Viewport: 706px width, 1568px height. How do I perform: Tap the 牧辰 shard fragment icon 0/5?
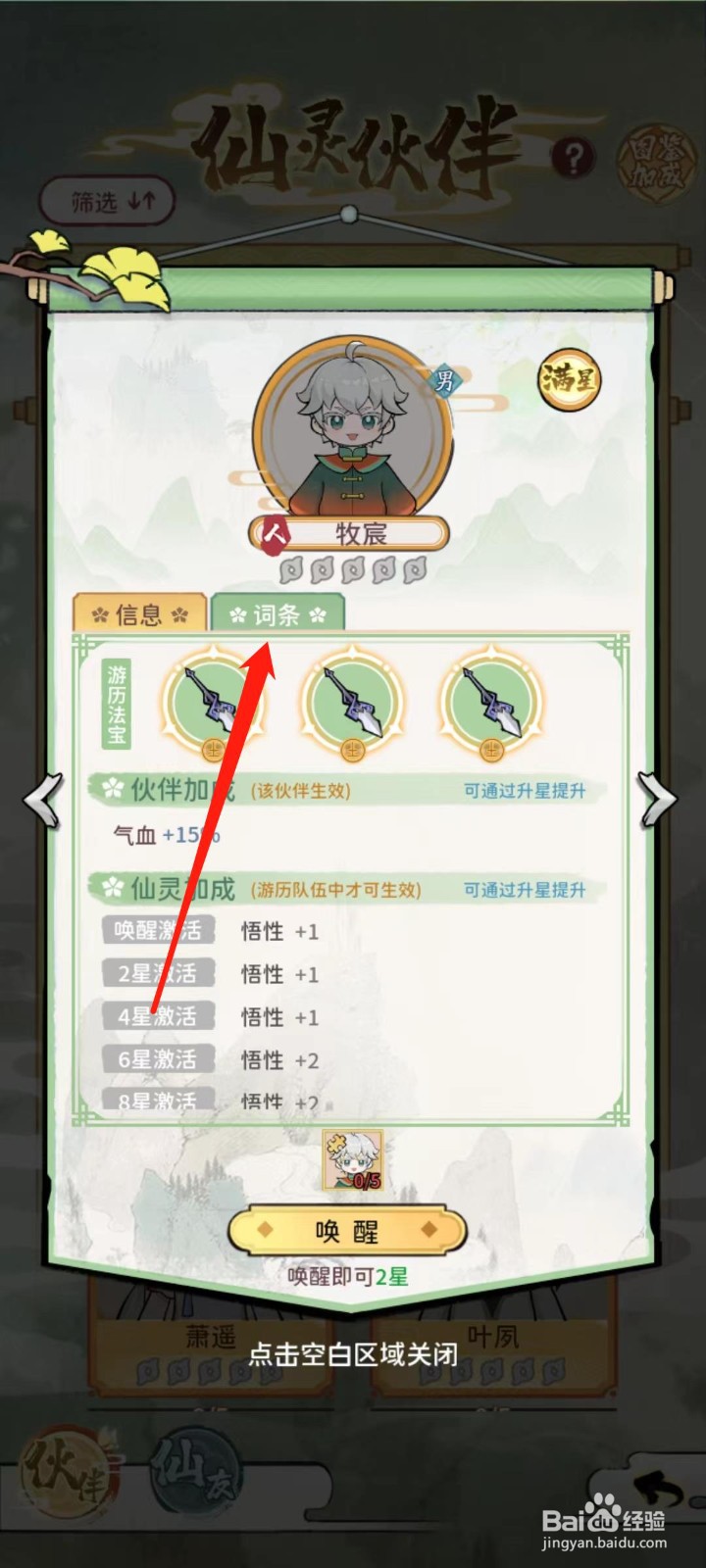point(353,1160)
